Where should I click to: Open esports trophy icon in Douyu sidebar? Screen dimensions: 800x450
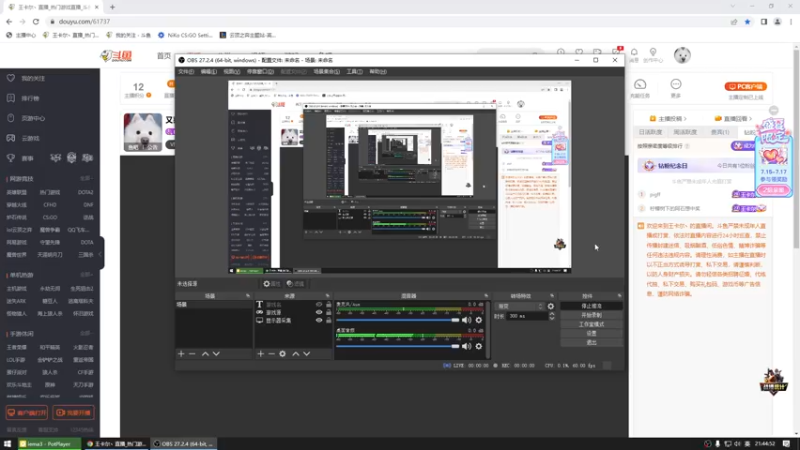point(11,158)
